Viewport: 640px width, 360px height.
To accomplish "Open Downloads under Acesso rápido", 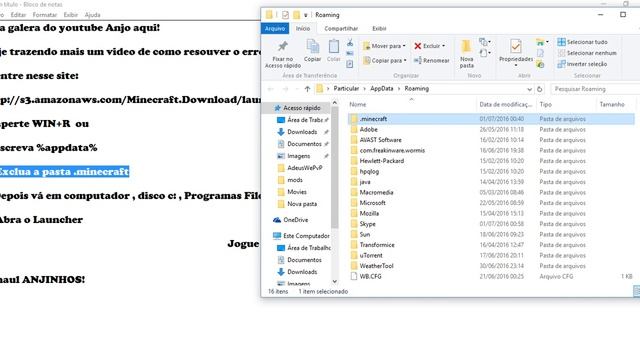I will (x=302, y=132).
